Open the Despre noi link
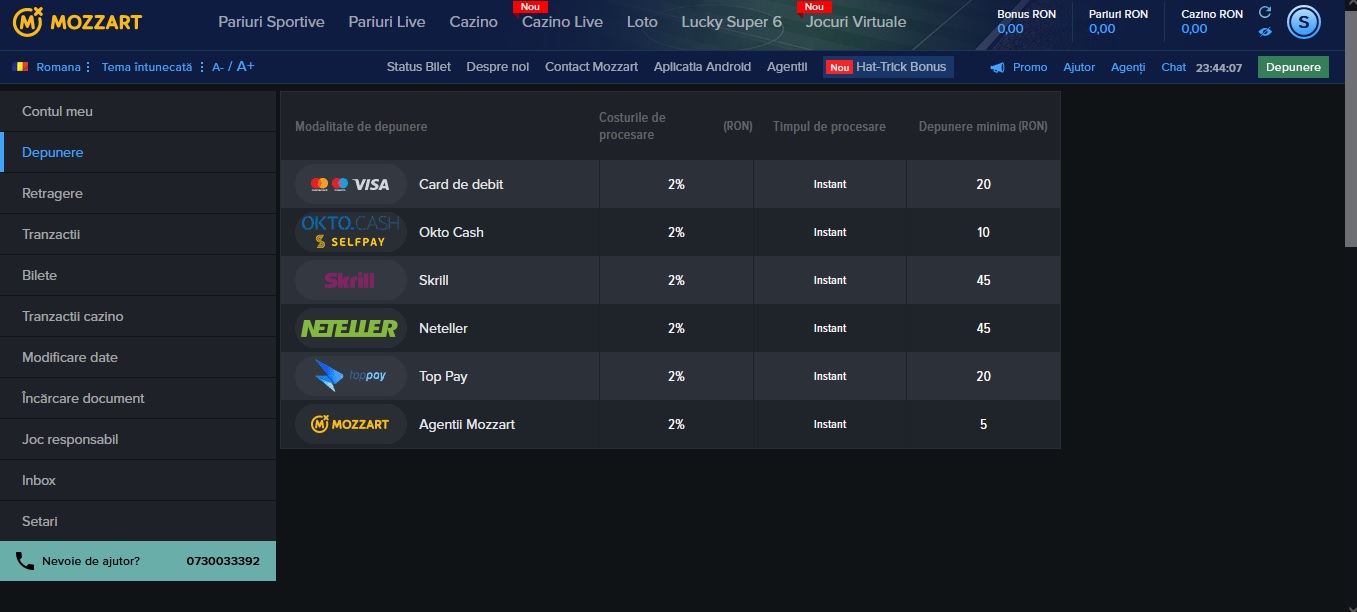 [x=498, y=67]
